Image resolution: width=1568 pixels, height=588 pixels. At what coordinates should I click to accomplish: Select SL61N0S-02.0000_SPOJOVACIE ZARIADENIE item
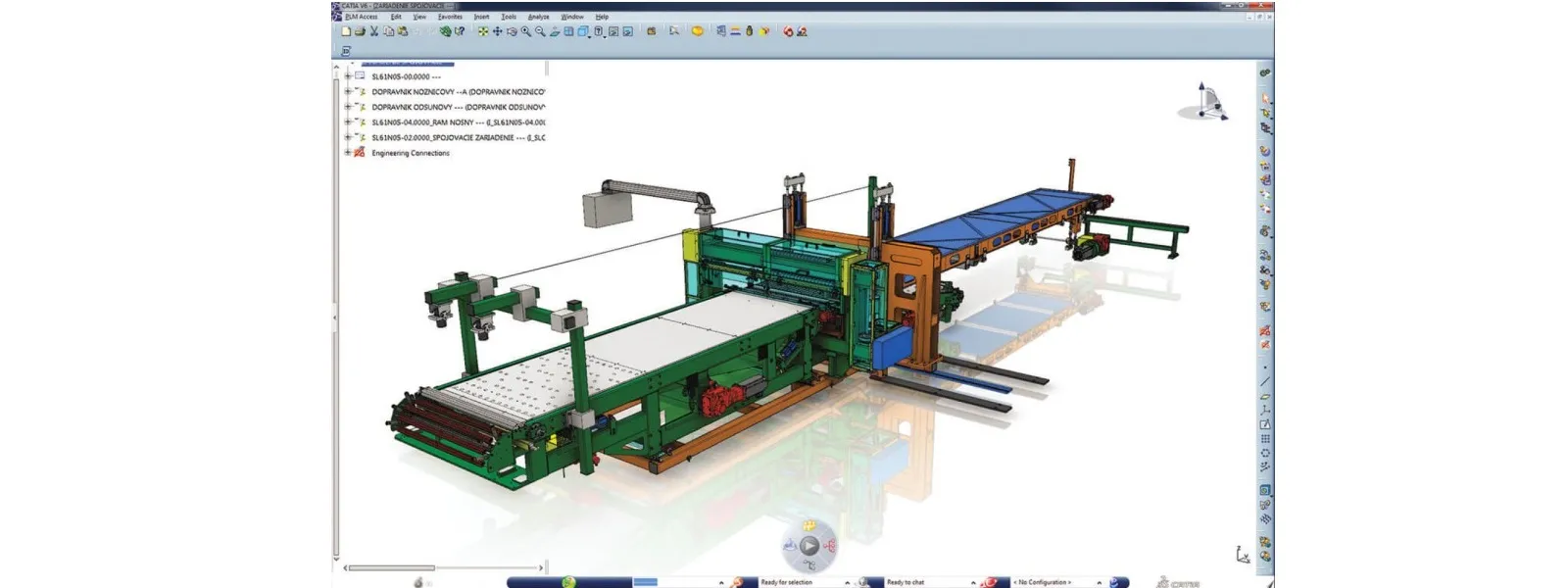click(458, 138)
